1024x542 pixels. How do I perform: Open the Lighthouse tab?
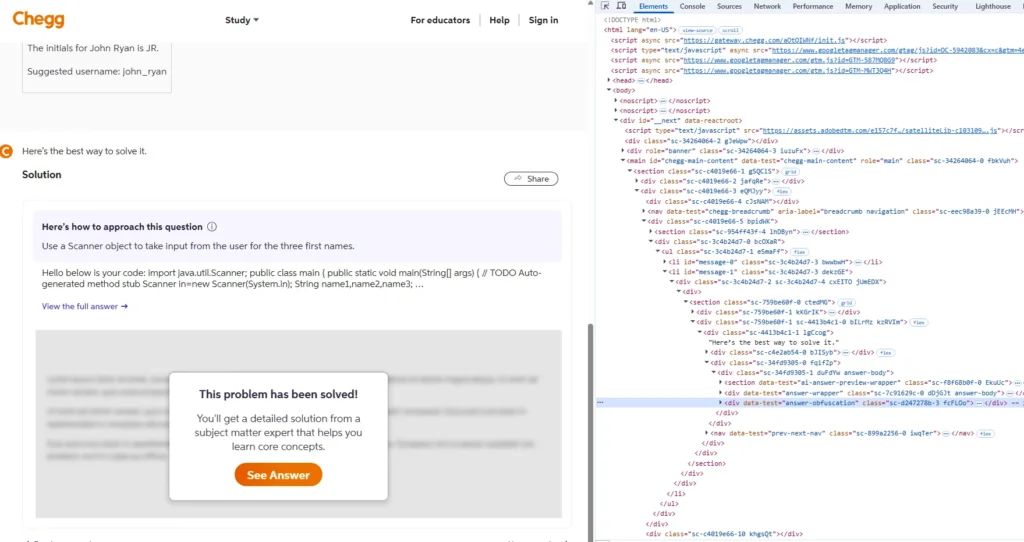[x=993, y=6]
